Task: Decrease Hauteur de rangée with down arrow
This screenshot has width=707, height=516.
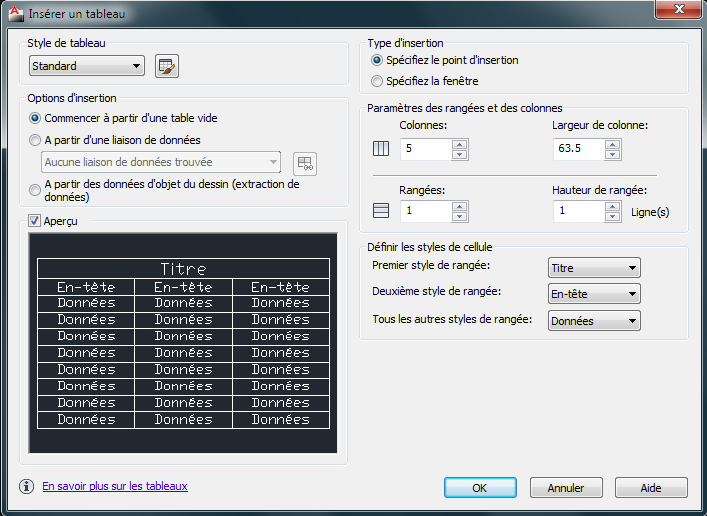Action: coord(612,217)
